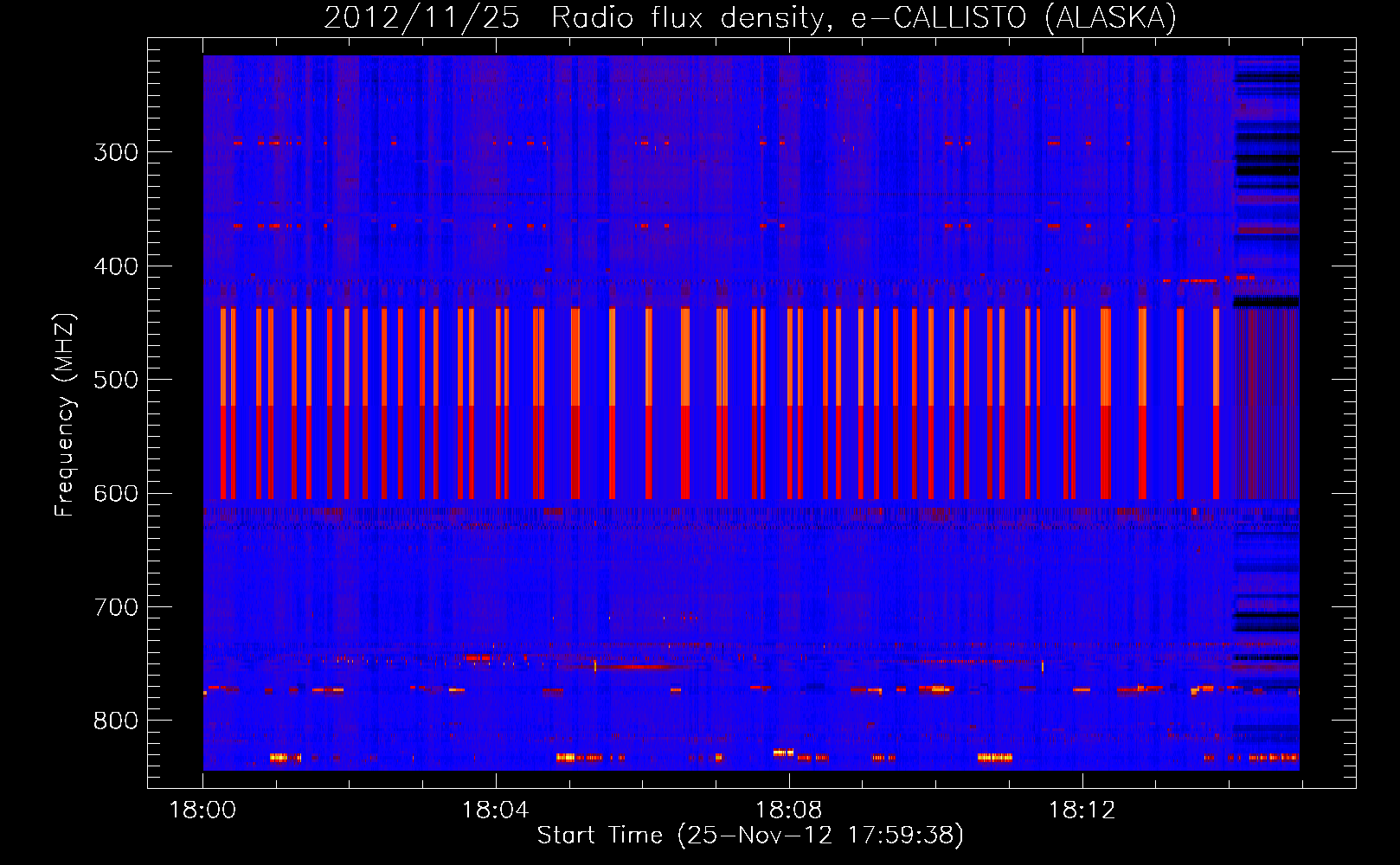Click the 'Start Time (25-Nov-12 17:59:38)' label

750,835
